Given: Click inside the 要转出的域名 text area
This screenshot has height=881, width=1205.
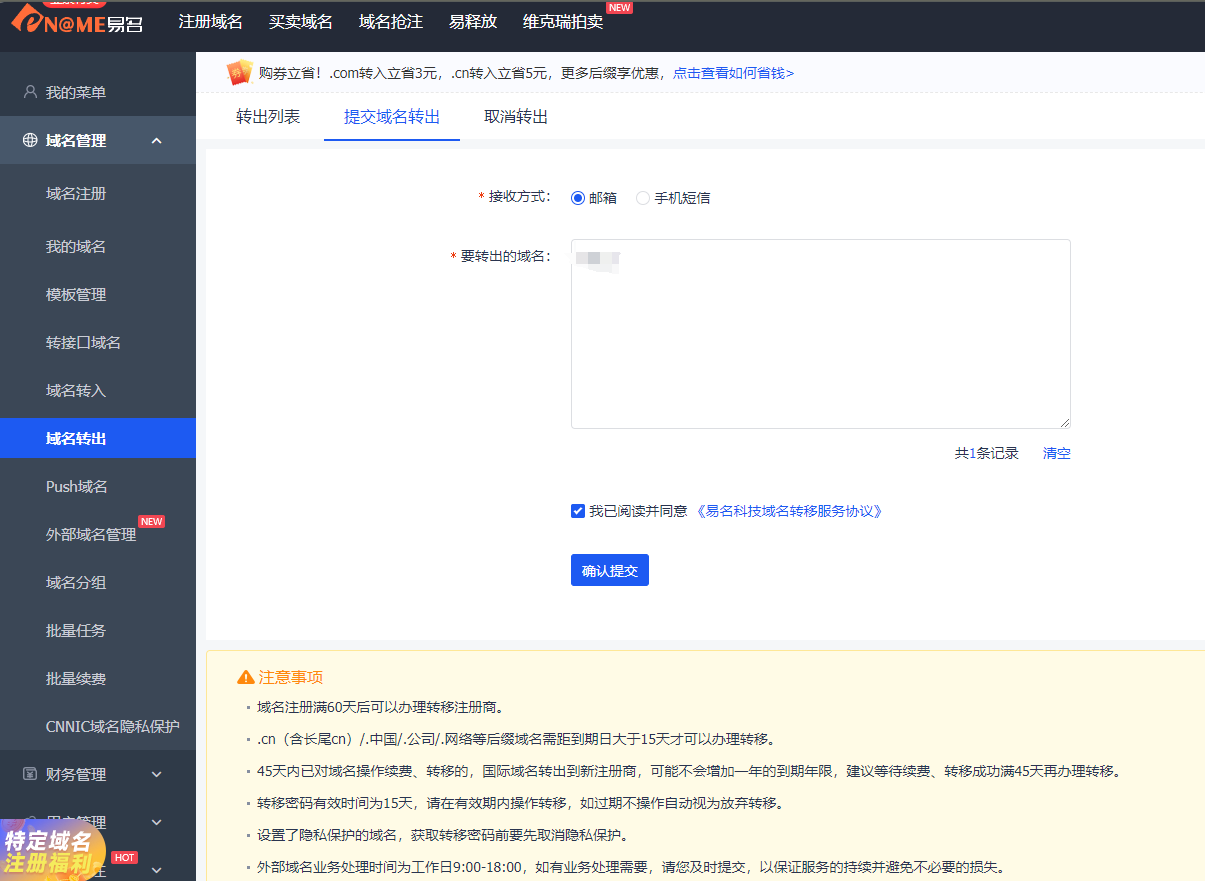Looking at the screenshot, I should pos(821,334).
